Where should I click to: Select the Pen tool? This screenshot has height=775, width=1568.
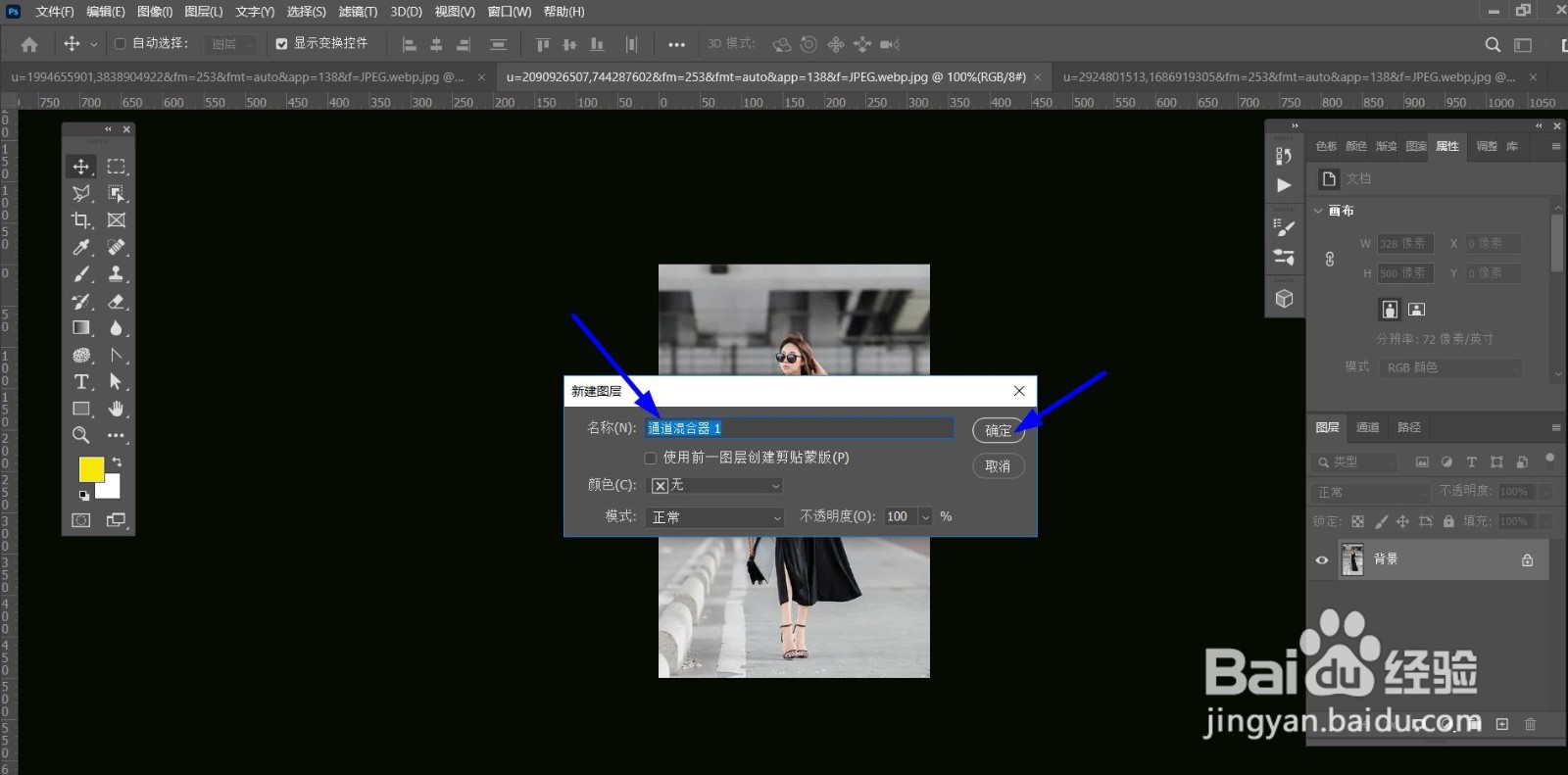(x=117, y=355)
